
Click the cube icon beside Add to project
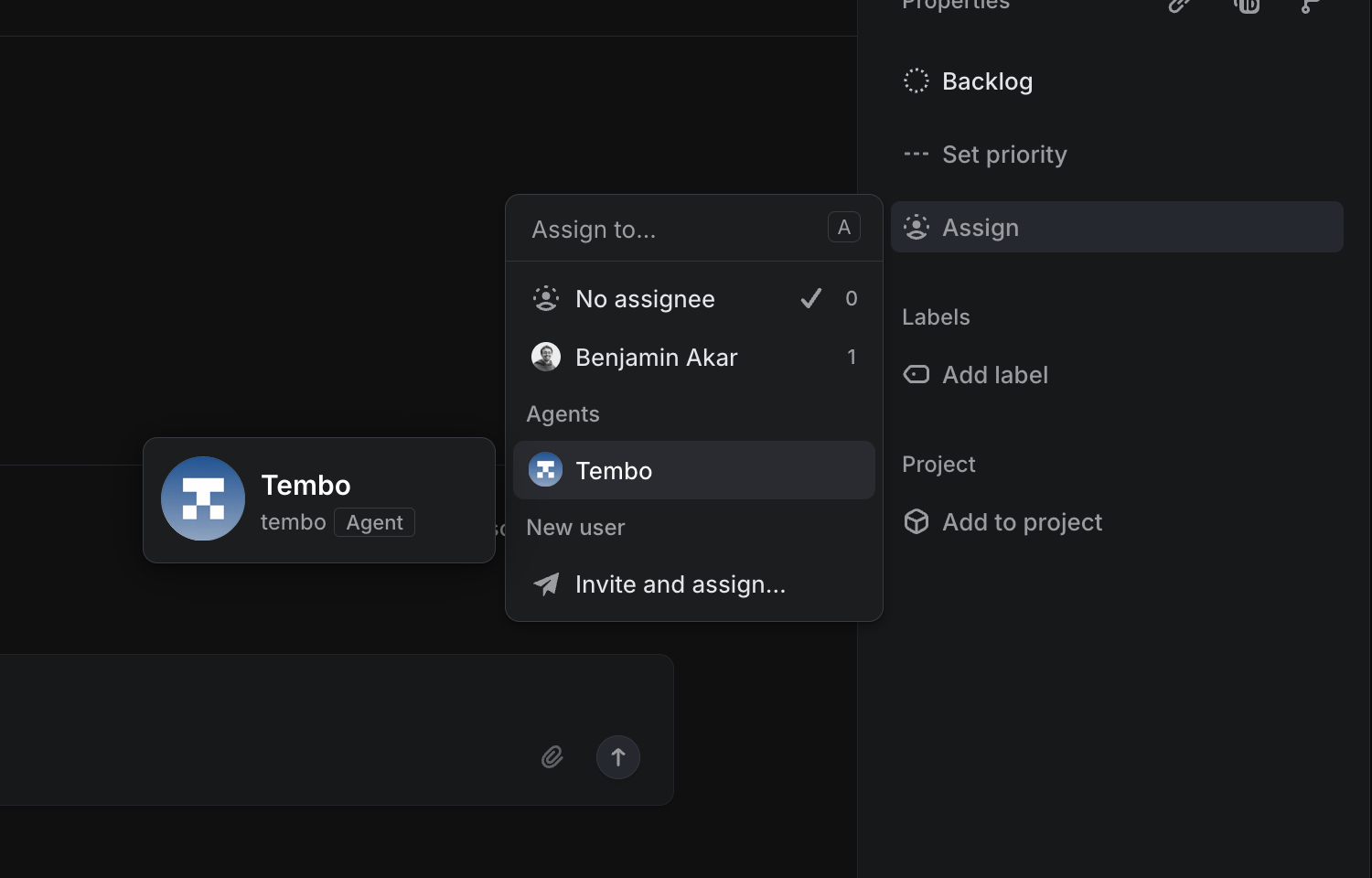tap(916, 521)
